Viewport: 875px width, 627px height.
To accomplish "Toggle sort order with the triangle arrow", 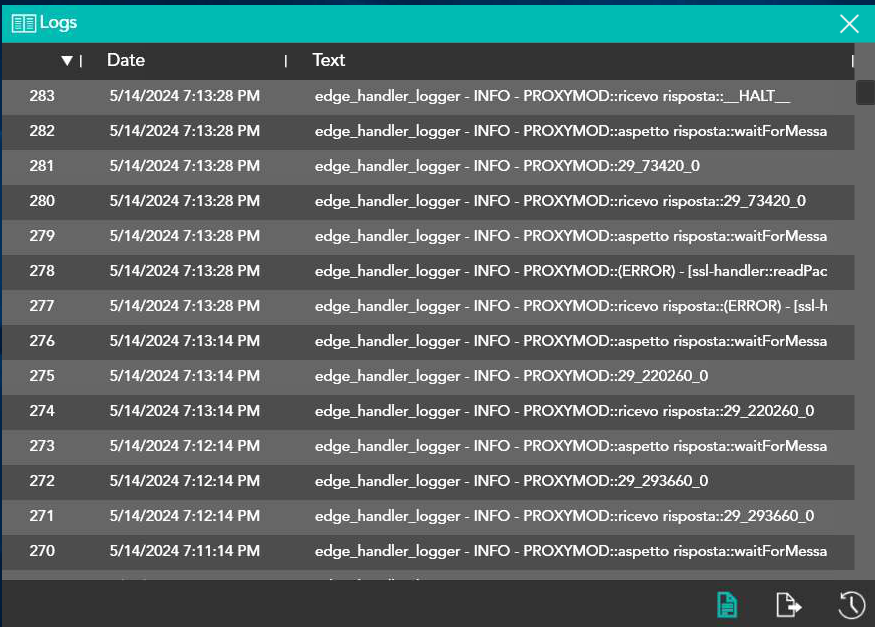I will pos(67,61).
